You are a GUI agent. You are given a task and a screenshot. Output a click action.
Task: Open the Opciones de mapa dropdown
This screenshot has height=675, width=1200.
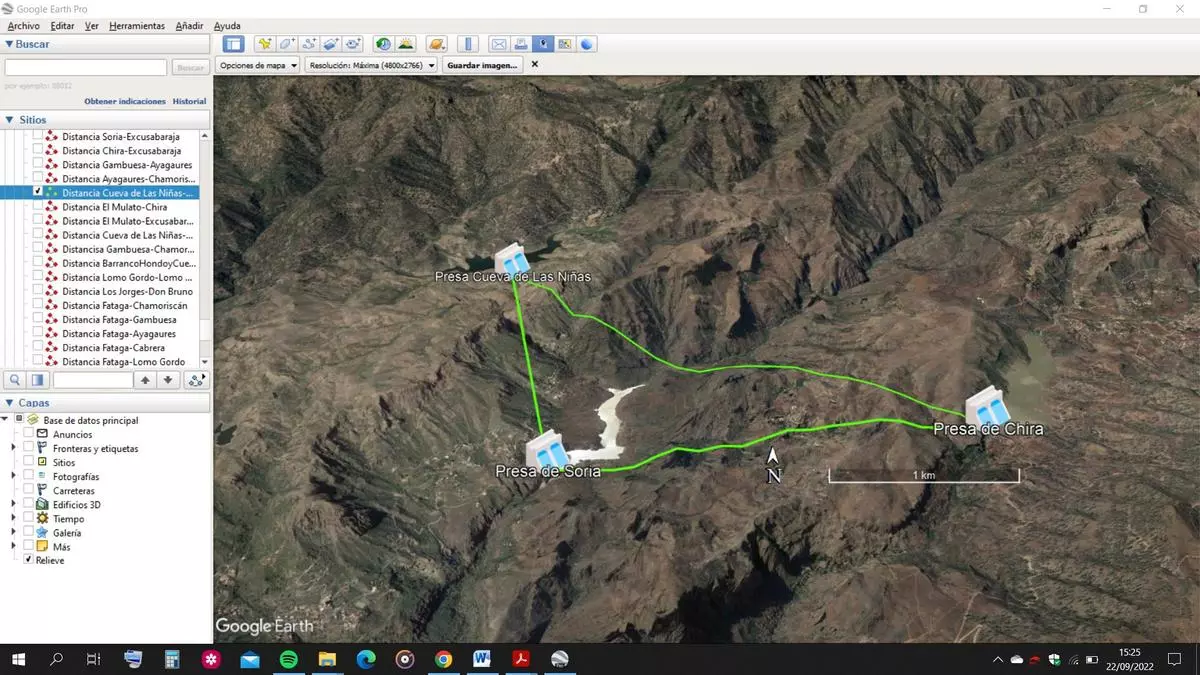click(x=258, y=65)
